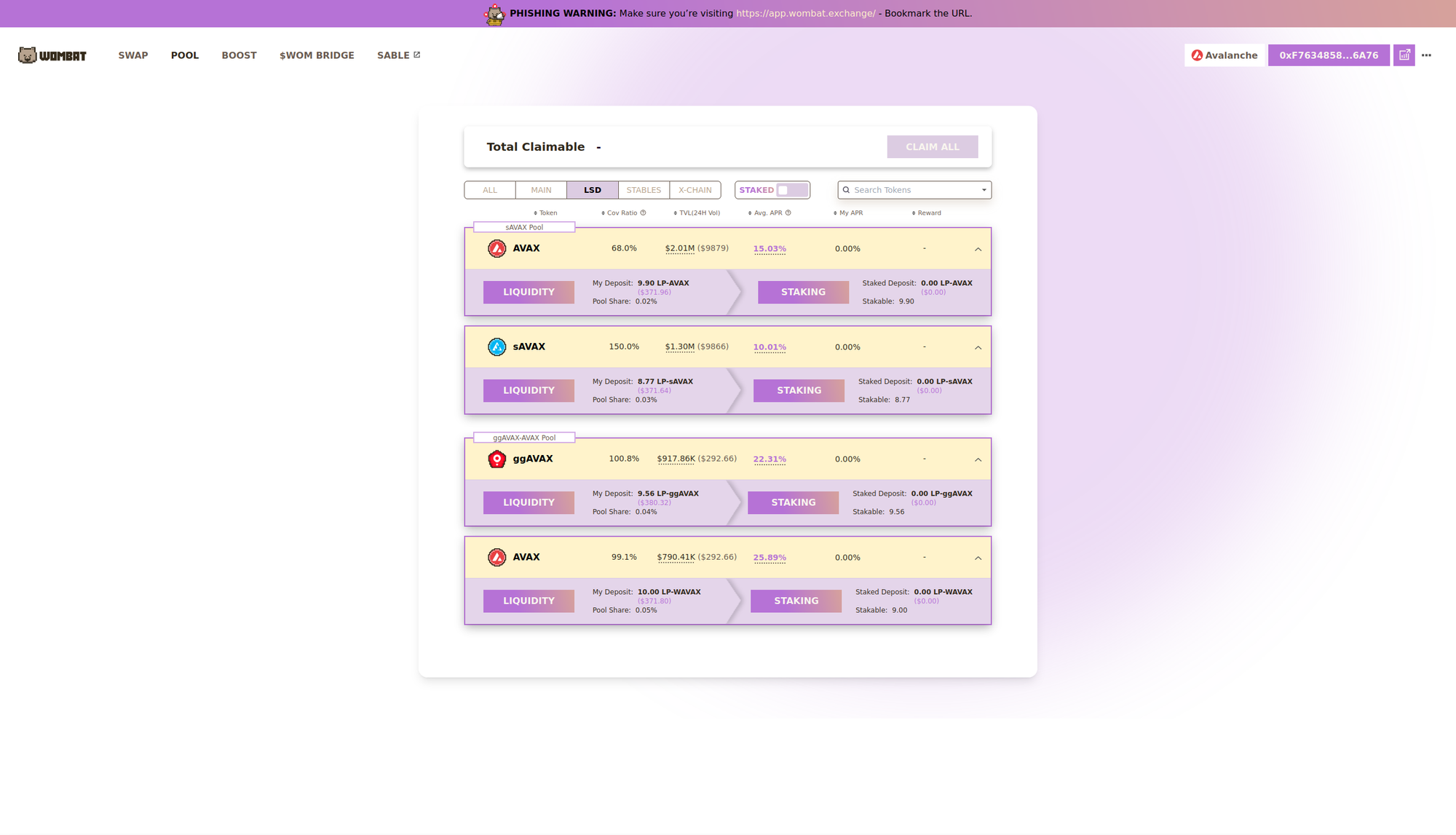1456x835 pixels.
Task: Toggle the STAKED switch
Action: point(791,190)
